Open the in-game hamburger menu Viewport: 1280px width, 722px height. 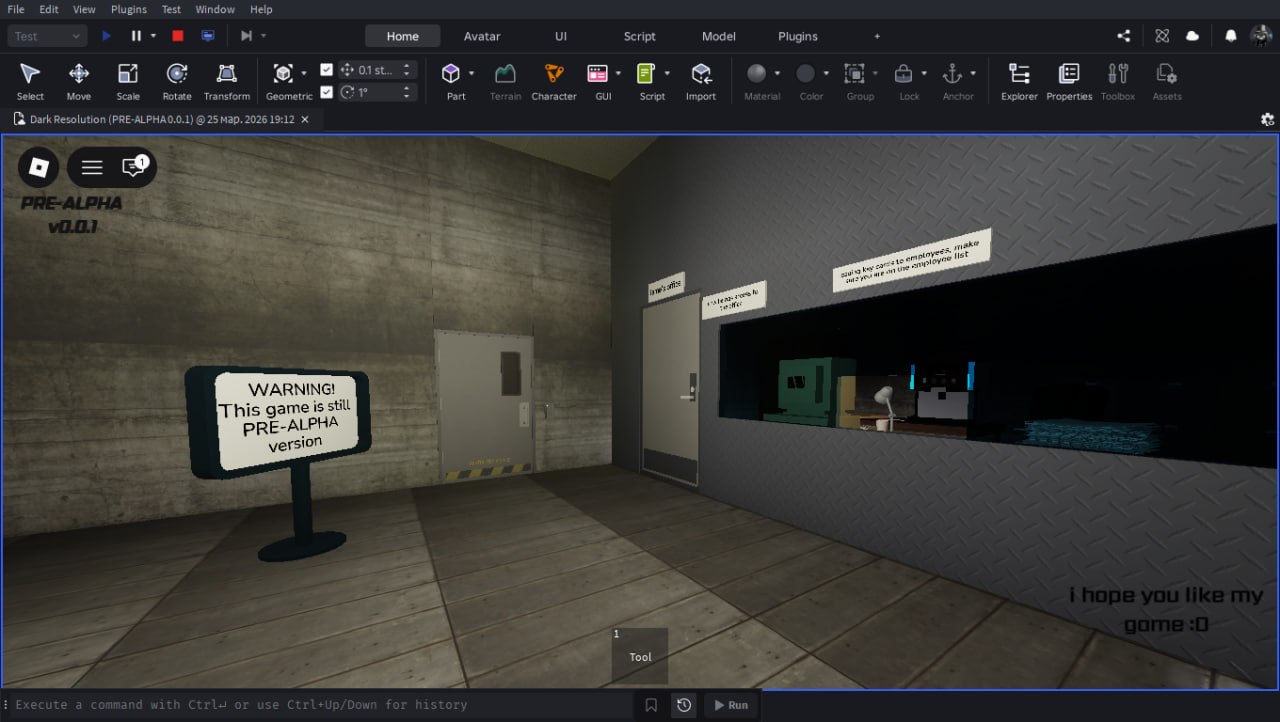click(x=92, y=167)
